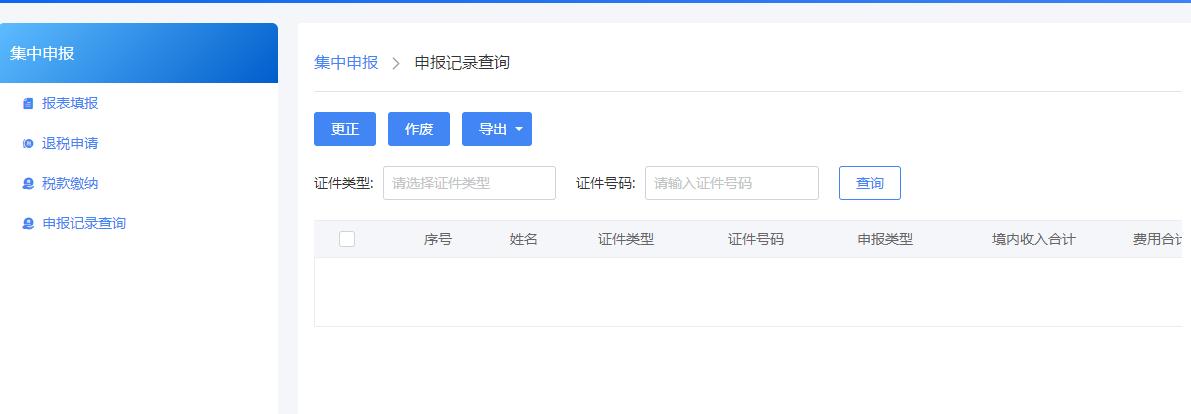This screenshot has width=1191, height=414.
Task: Click the 集中申报 sidebar header
Action: pos(139,53)
